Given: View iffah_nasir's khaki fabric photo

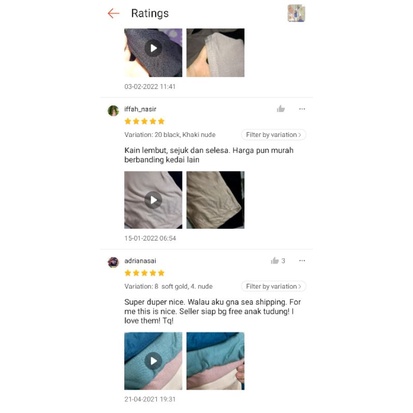Looking at the screenshot, I should click(x=215, y=200).
